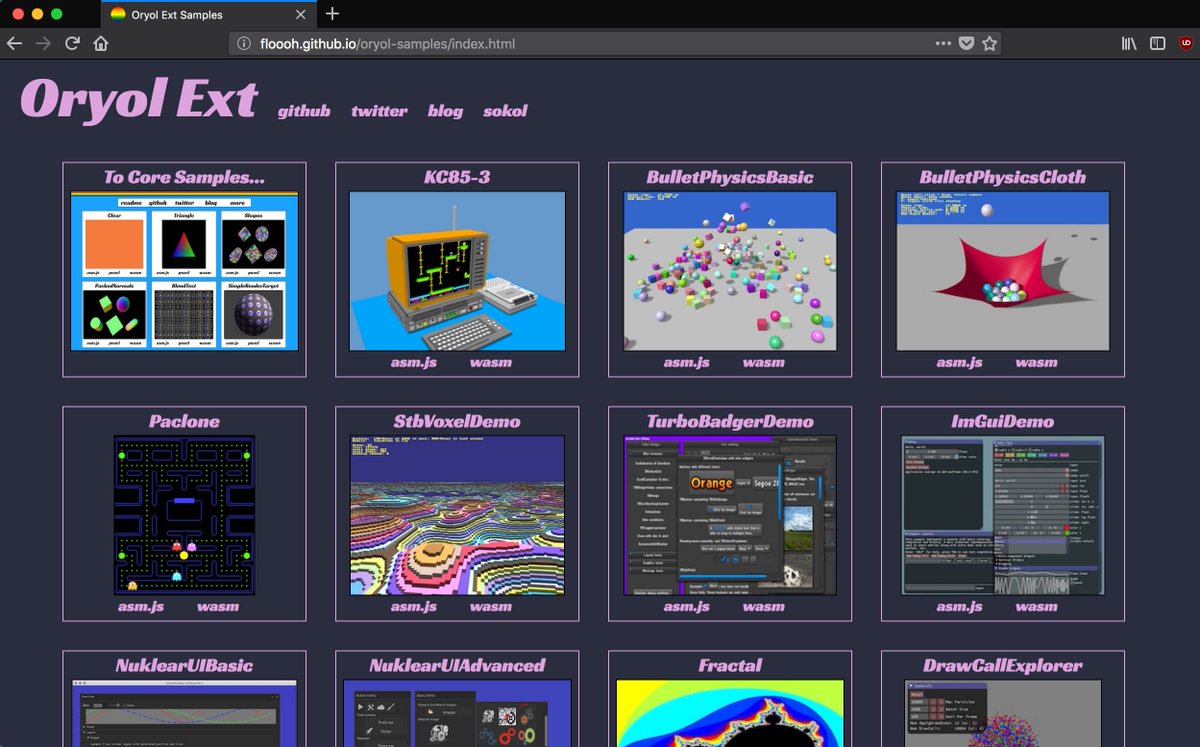Launch ImGuiDemo asm.js version

pyautogui.click(x=960, y=606)
